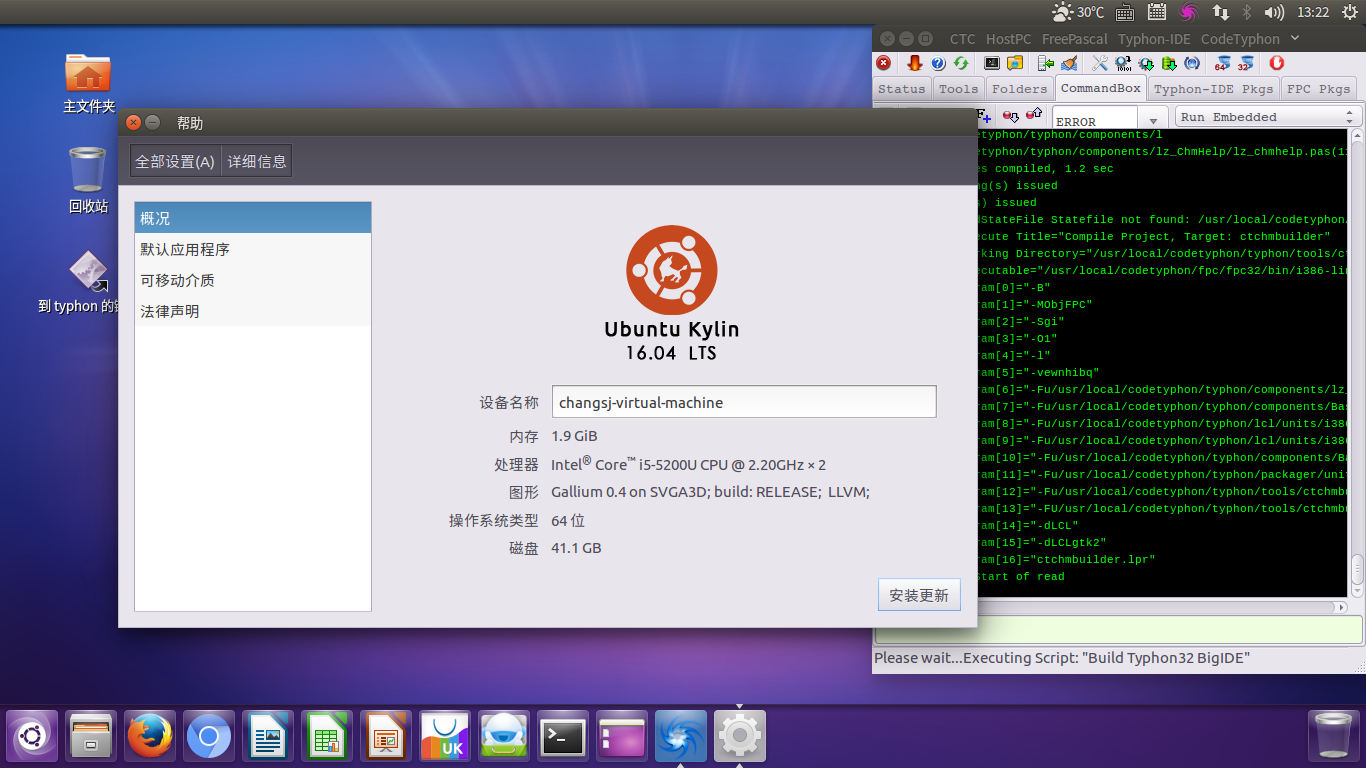Open the terminal from the dock

click(x=563, y=737)
